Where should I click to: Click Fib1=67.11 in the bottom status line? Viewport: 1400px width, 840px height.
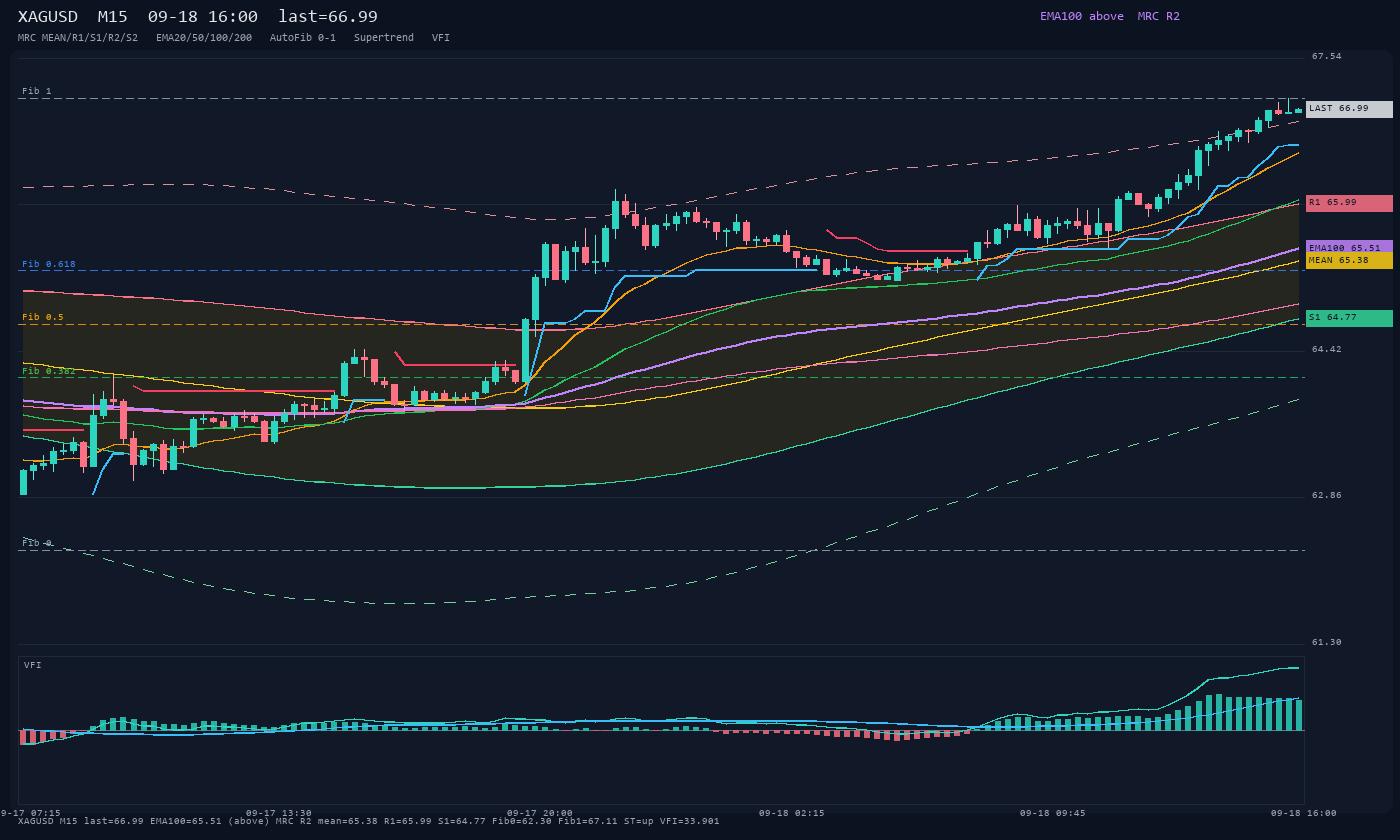587,821
